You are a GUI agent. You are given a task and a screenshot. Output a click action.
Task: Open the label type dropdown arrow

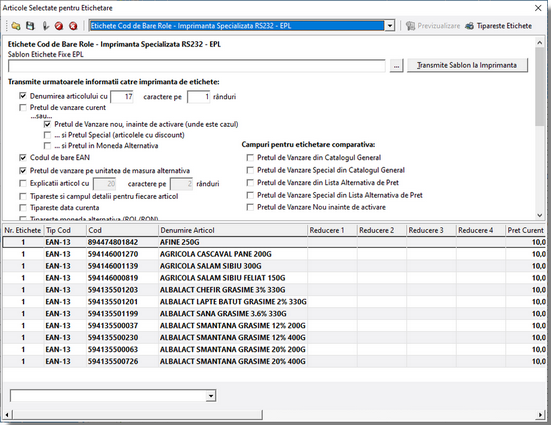tap(389, 26)
